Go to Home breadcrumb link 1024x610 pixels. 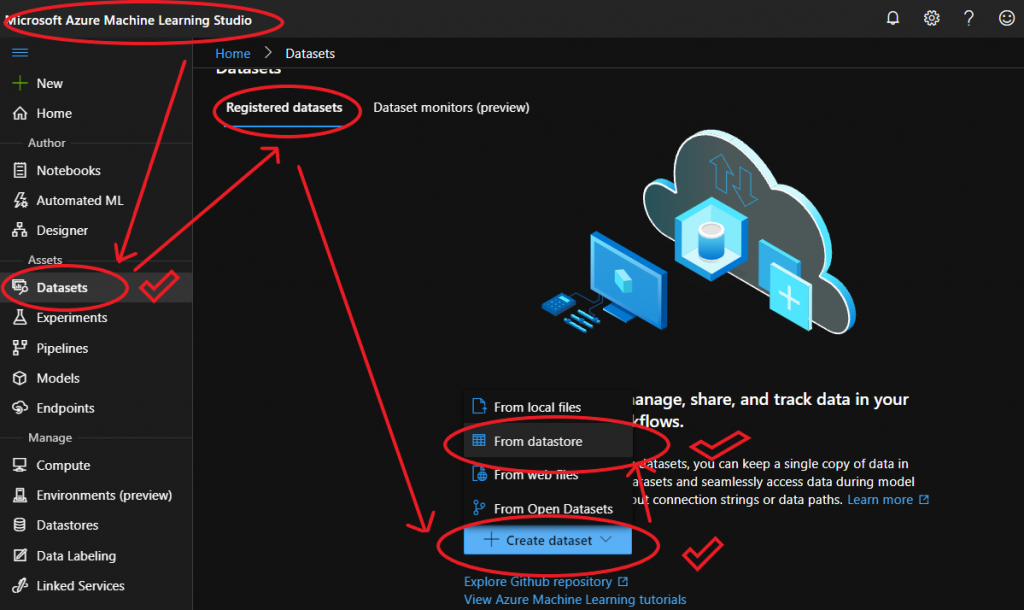tap(232, 54)
